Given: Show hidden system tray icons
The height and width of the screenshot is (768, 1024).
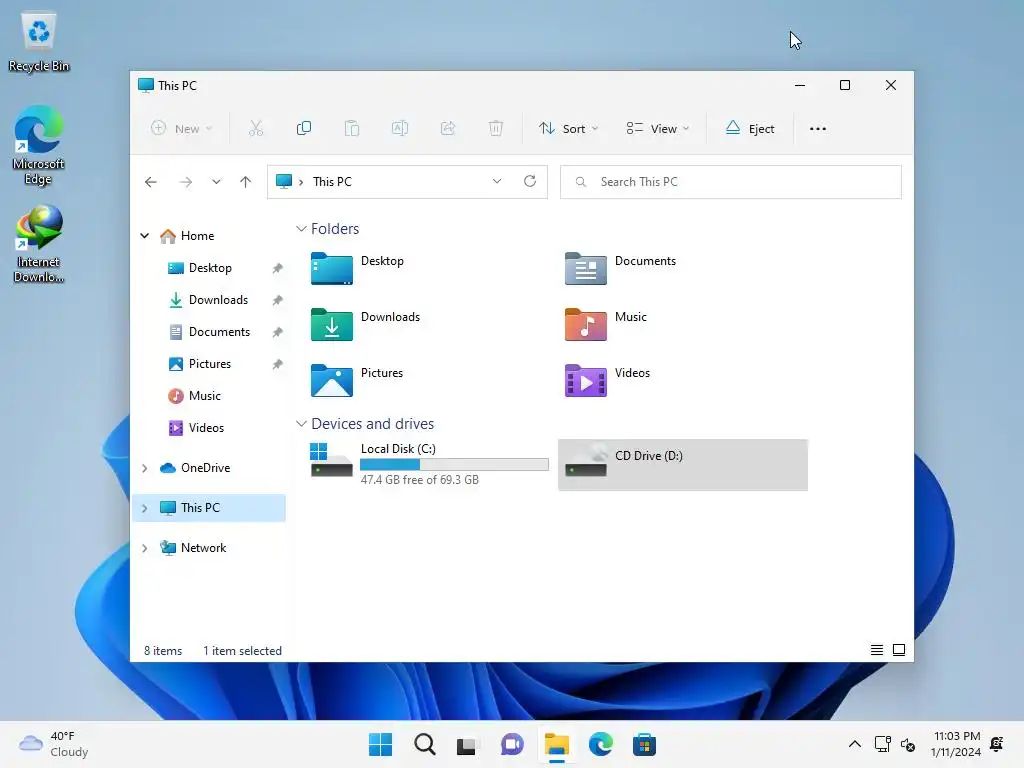Looking at the screenshot, I should 854,744.
